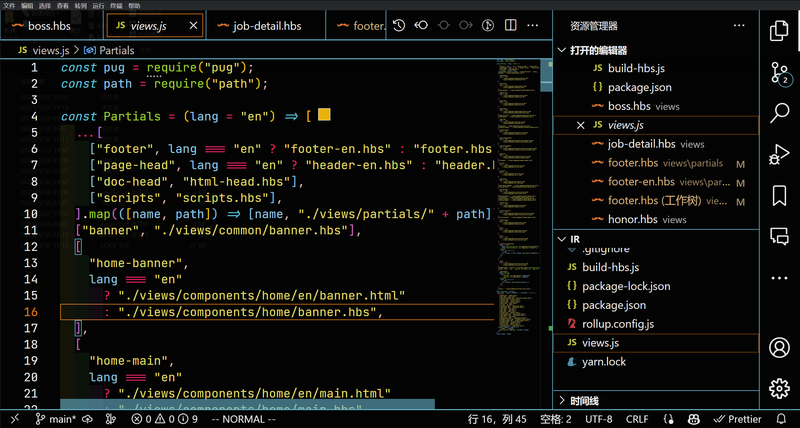Open build-hbs.js in open editors
Screen dimensions: 800x428
coord(656,68)
